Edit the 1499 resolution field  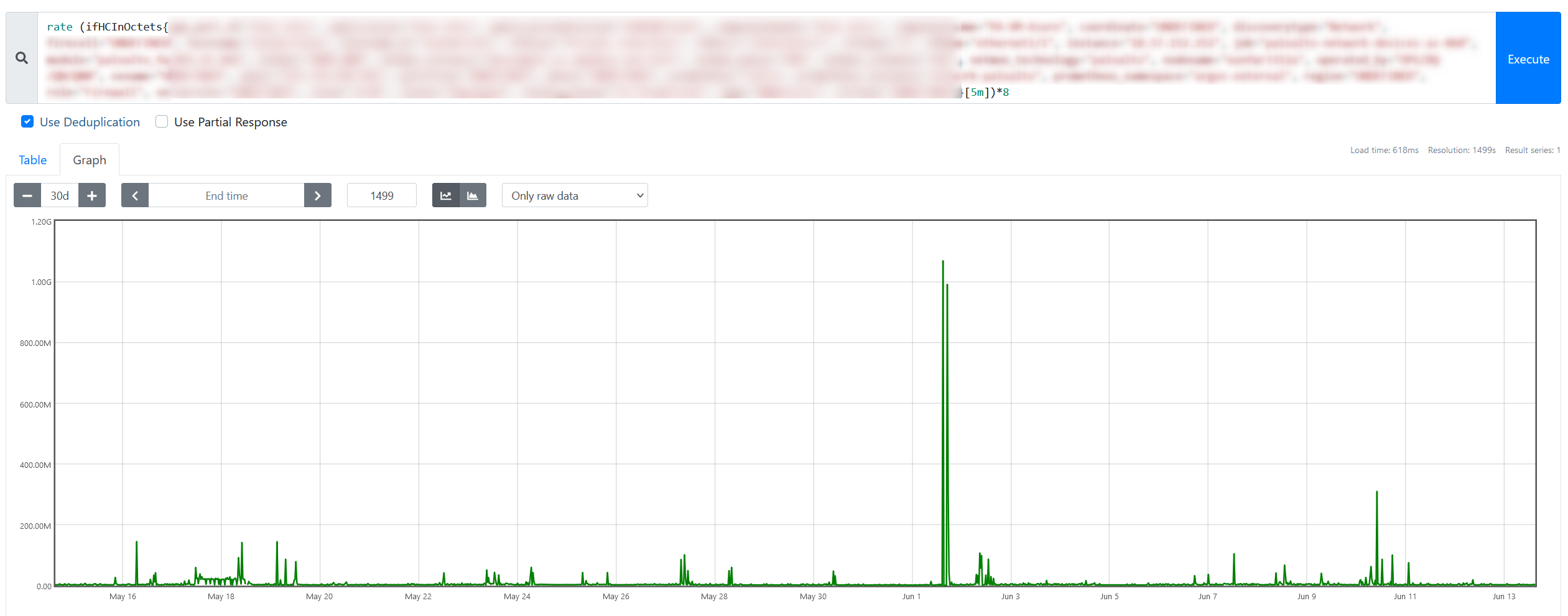(382, 195)
